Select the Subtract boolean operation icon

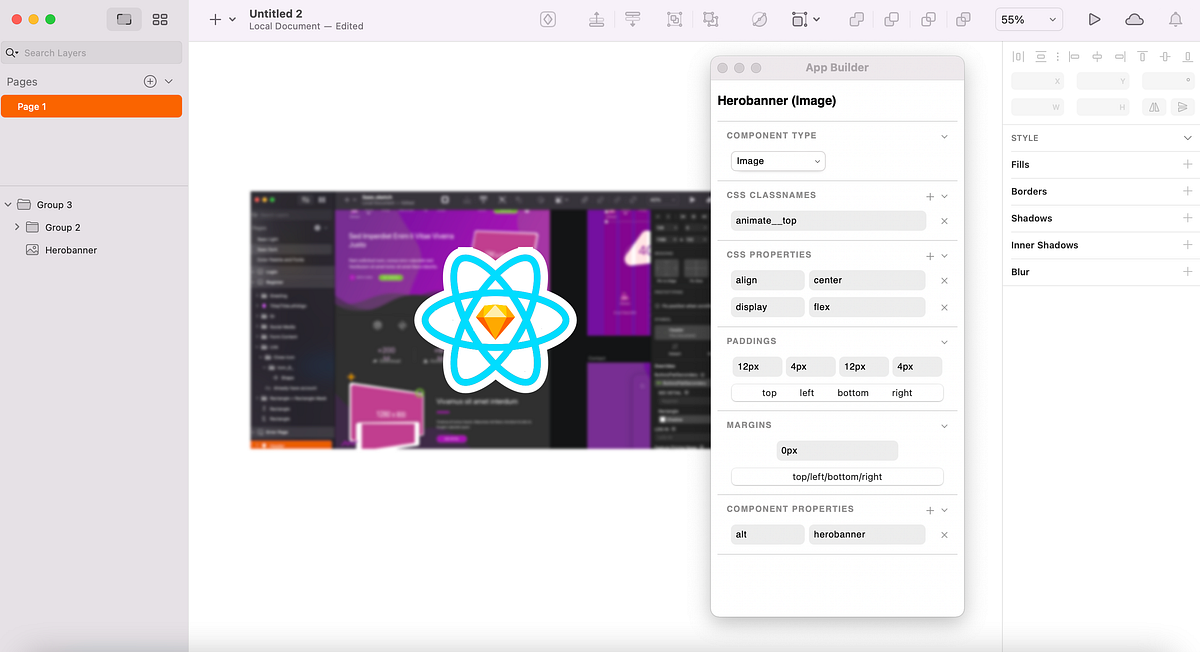(891, 19)
